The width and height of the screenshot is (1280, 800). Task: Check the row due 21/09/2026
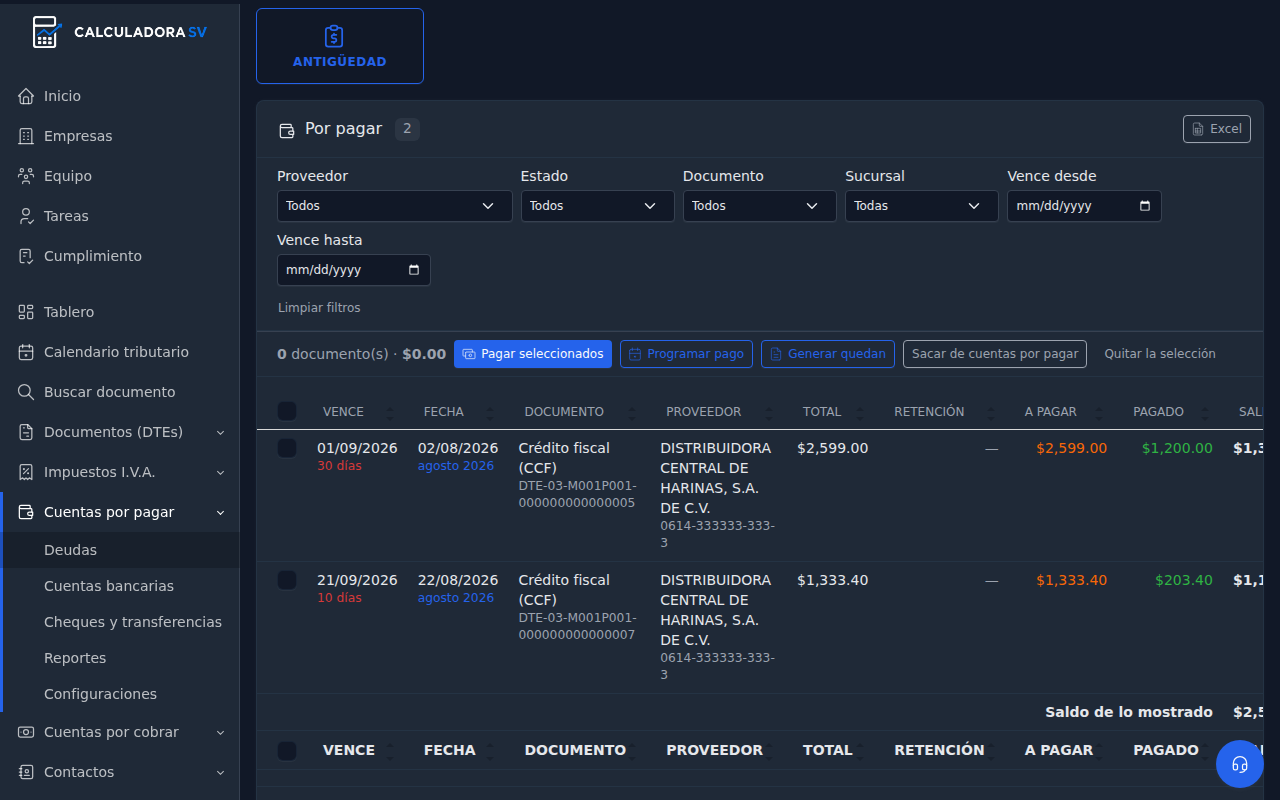click(x=287, y=580)
